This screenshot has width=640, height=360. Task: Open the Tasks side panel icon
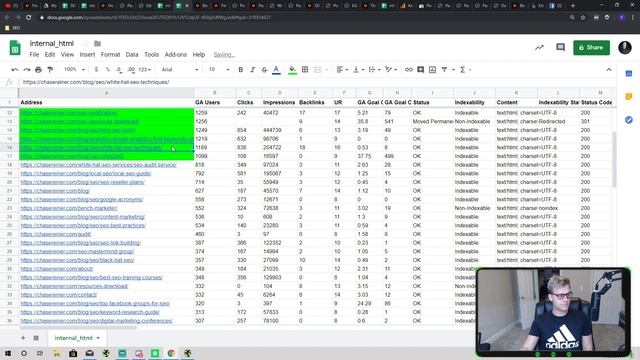click(629, 120)
